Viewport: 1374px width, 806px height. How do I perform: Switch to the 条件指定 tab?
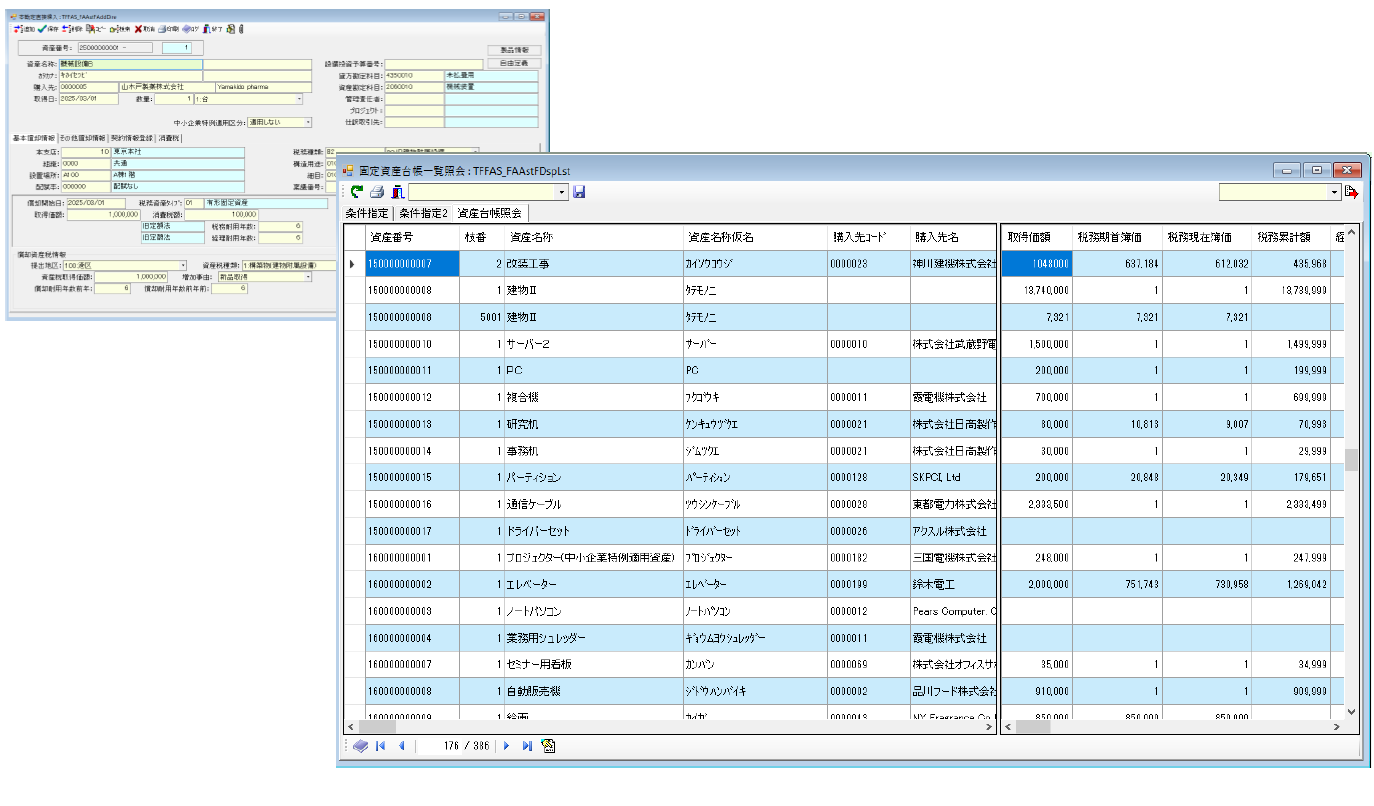click(367, 213)
